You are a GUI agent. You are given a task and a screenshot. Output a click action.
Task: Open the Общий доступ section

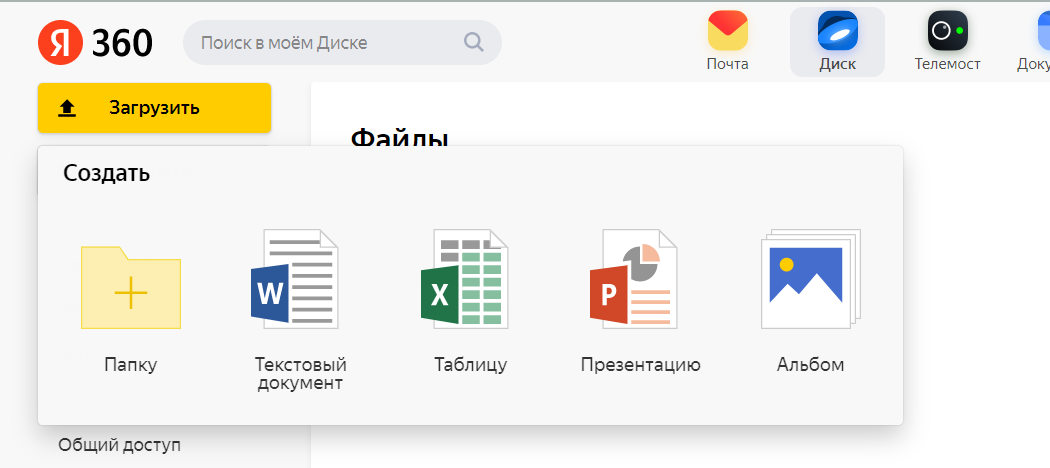click(x=119, y=445)
